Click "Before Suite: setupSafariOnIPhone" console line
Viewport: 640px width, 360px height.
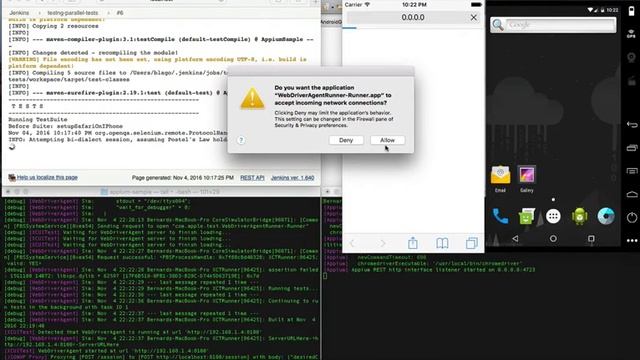coord(65,126)
